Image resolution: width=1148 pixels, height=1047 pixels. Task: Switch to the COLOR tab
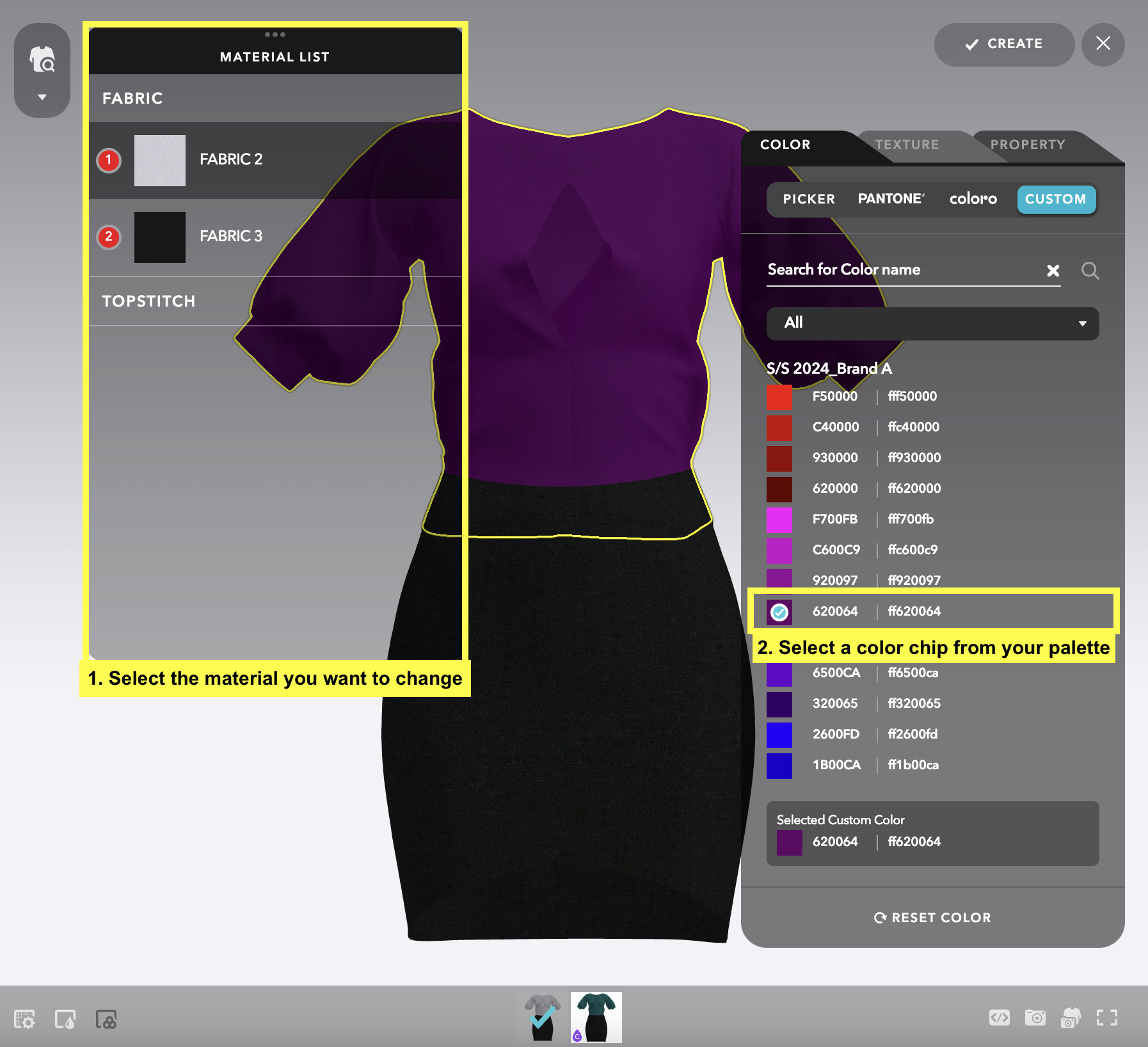pos(785,145)
